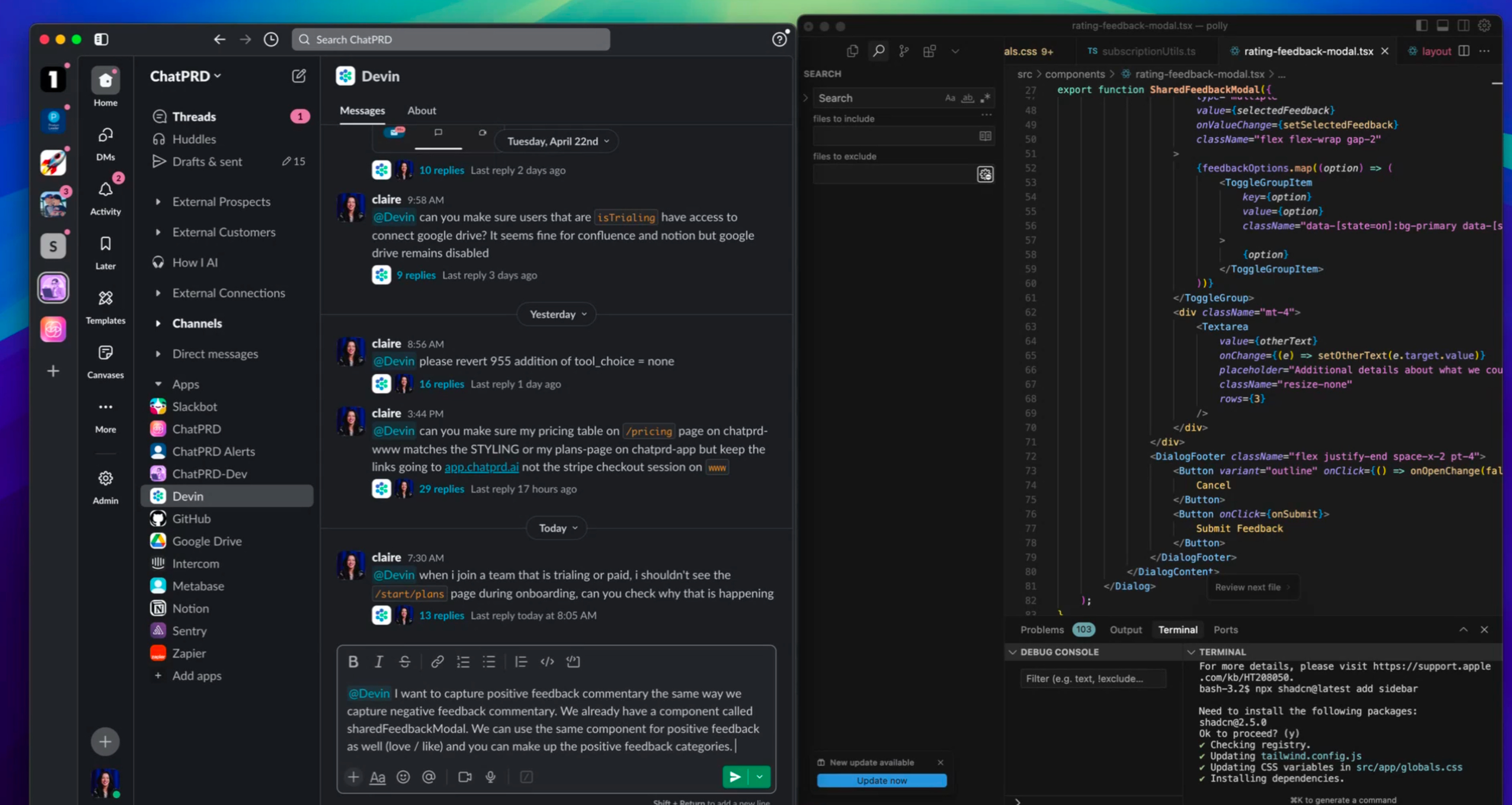Open attachment plus menu in composer
The height and width of the screenshot is (805, 1512).
pyautogui.click(x=353, y=777)
